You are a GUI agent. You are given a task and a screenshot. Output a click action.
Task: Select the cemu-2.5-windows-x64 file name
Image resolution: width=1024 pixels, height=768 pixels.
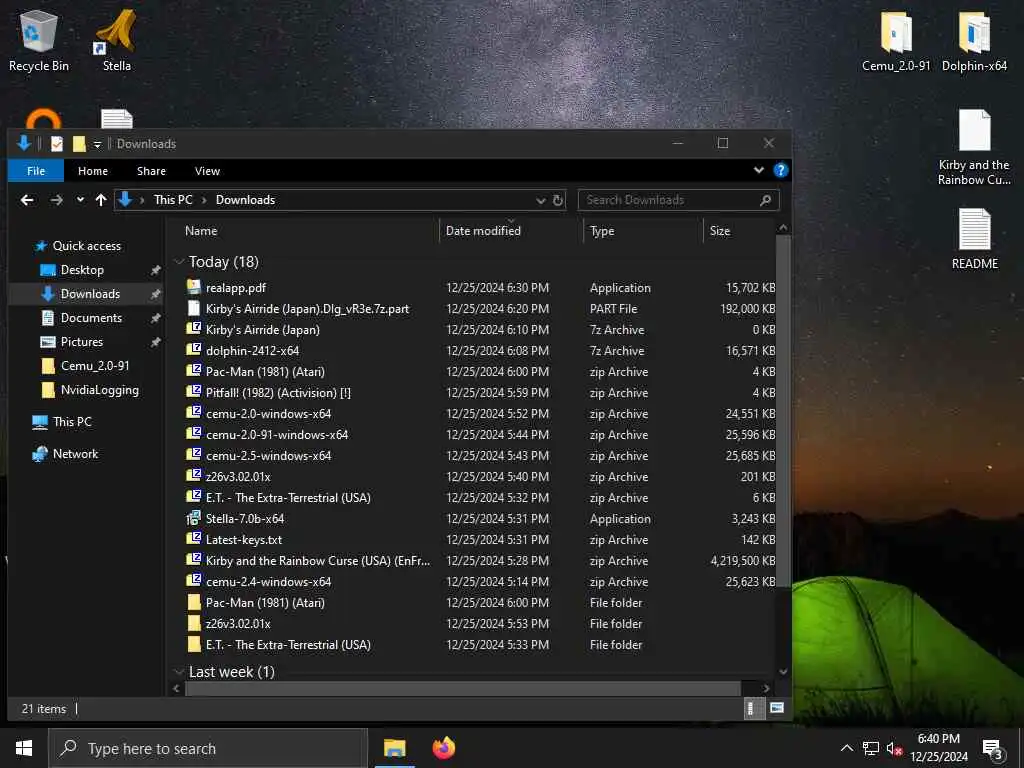[x=268, y=455]
